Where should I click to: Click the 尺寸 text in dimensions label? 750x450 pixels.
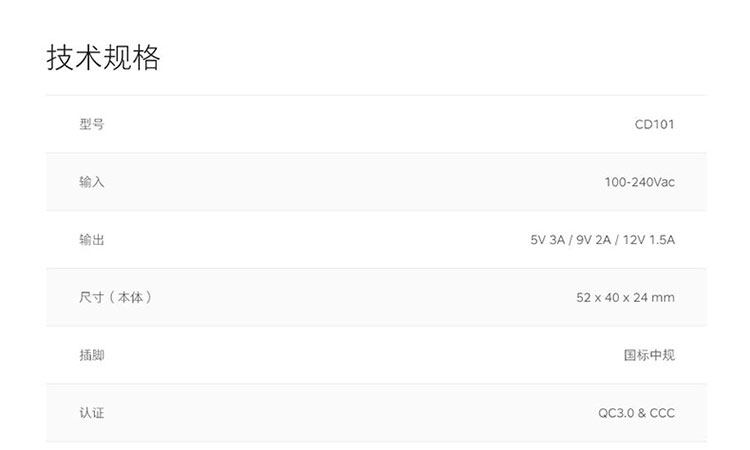pos(92,297)
